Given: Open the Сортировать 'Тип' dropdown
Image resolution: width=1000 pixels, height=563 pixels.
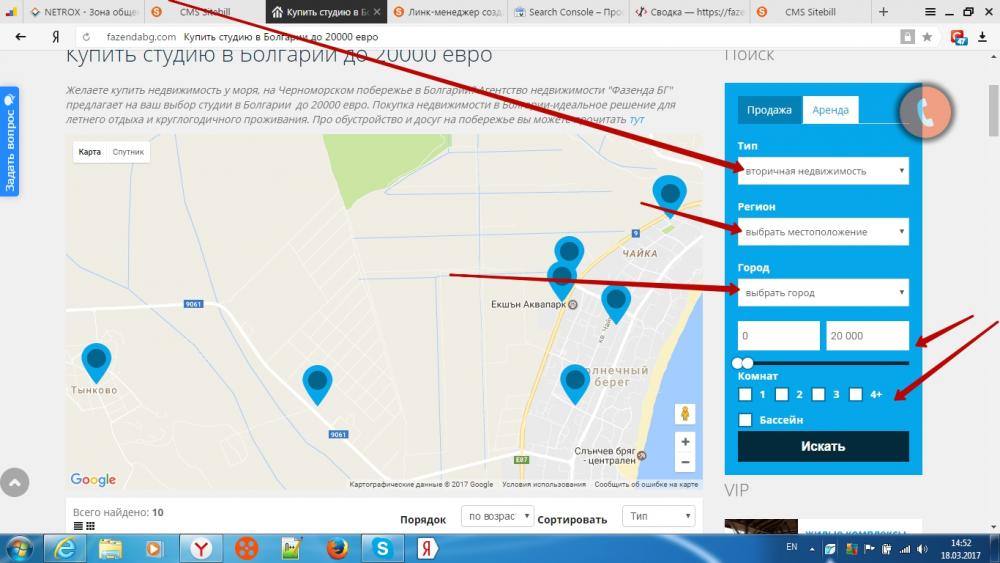Looking at the screenshot, I should point(658,516).
